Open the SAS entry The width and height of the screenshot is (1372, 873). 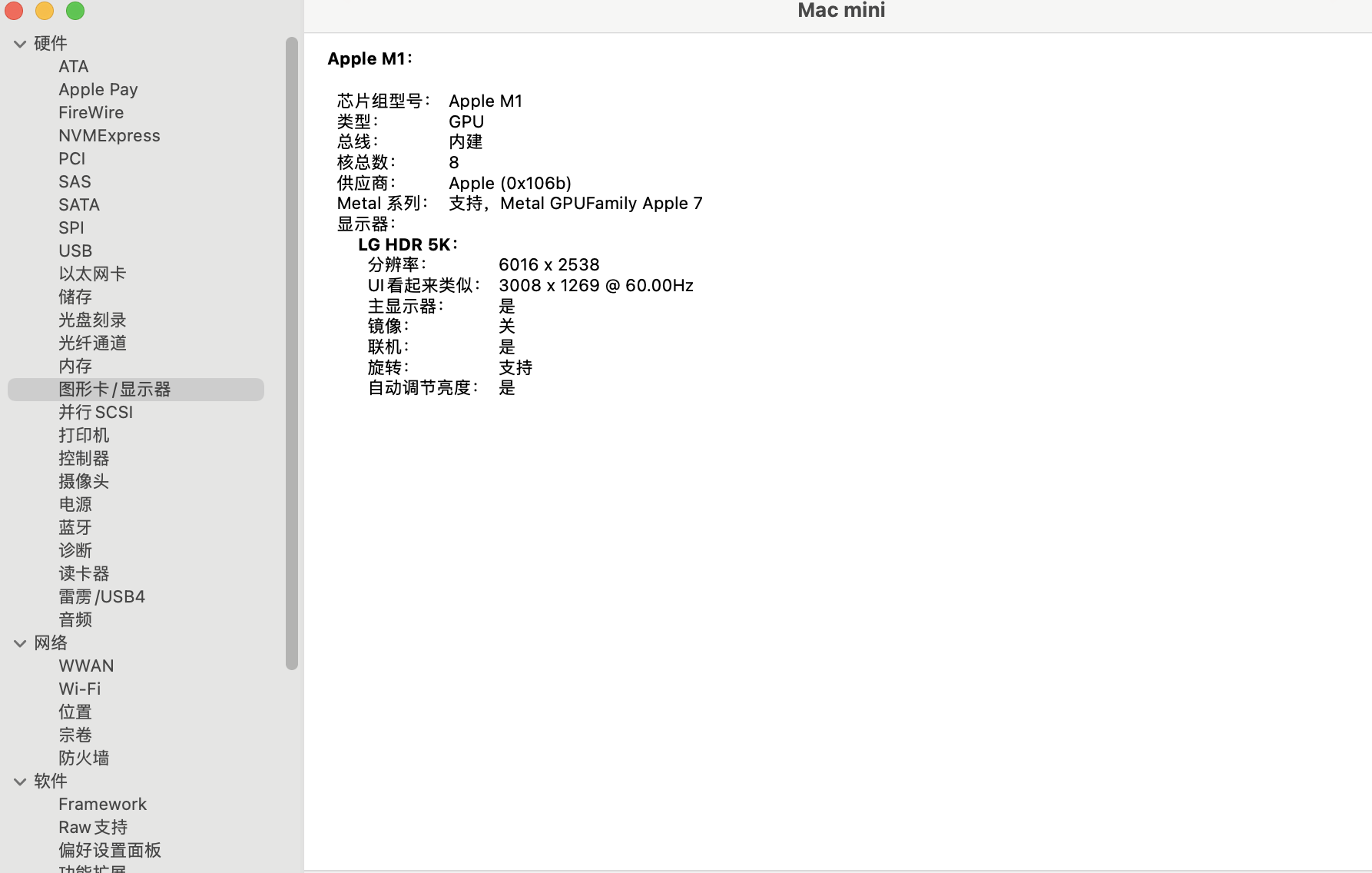75,182
